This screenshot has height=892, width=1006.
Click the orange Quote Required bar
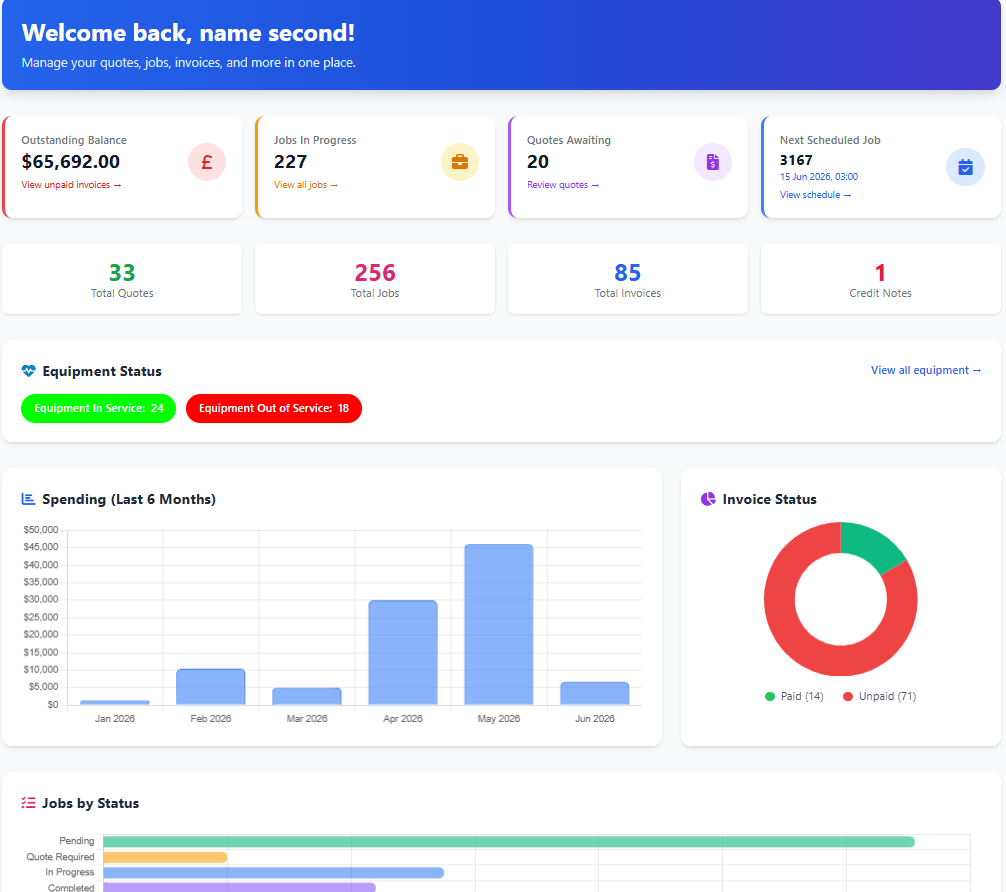tap(165, 857)
